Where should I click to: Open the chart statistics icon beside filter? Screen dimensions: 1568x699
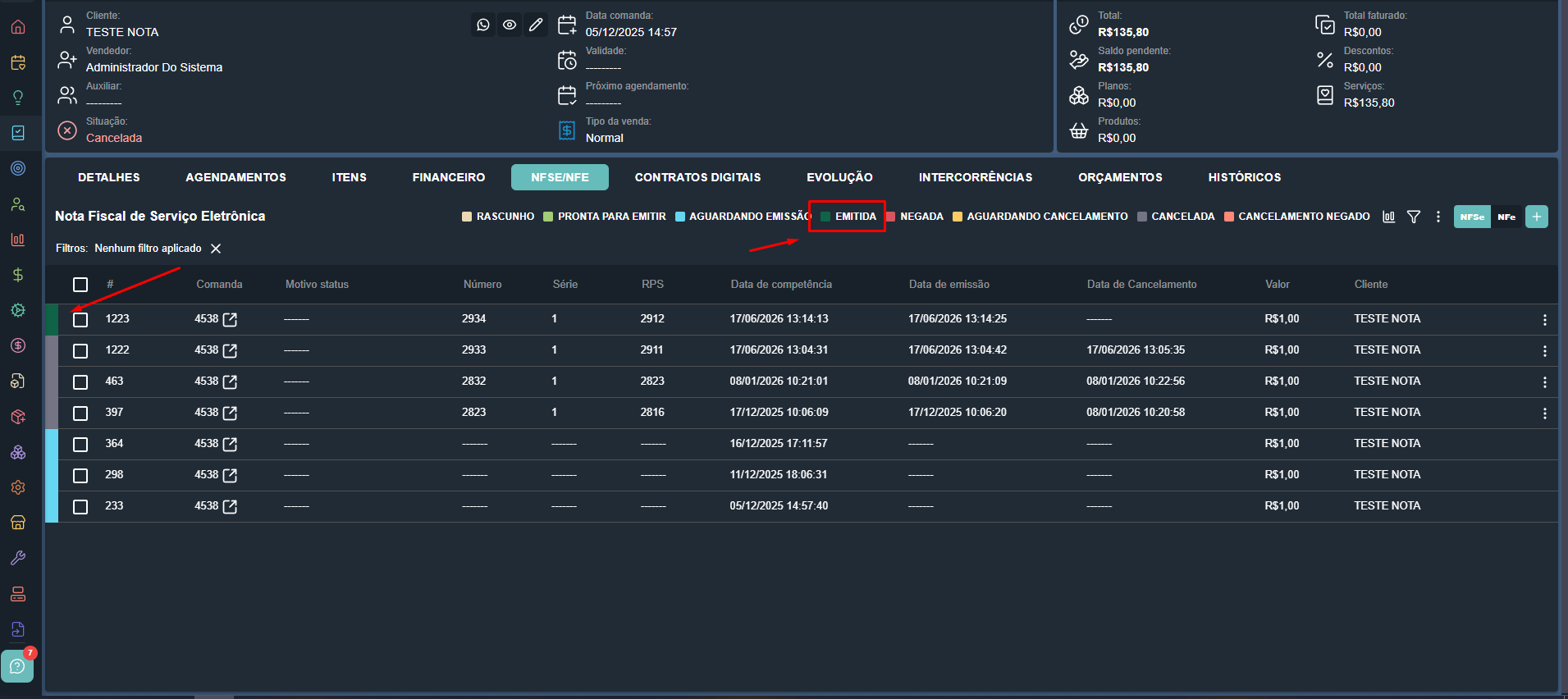pyautogui.click(x=1388, y=217)
